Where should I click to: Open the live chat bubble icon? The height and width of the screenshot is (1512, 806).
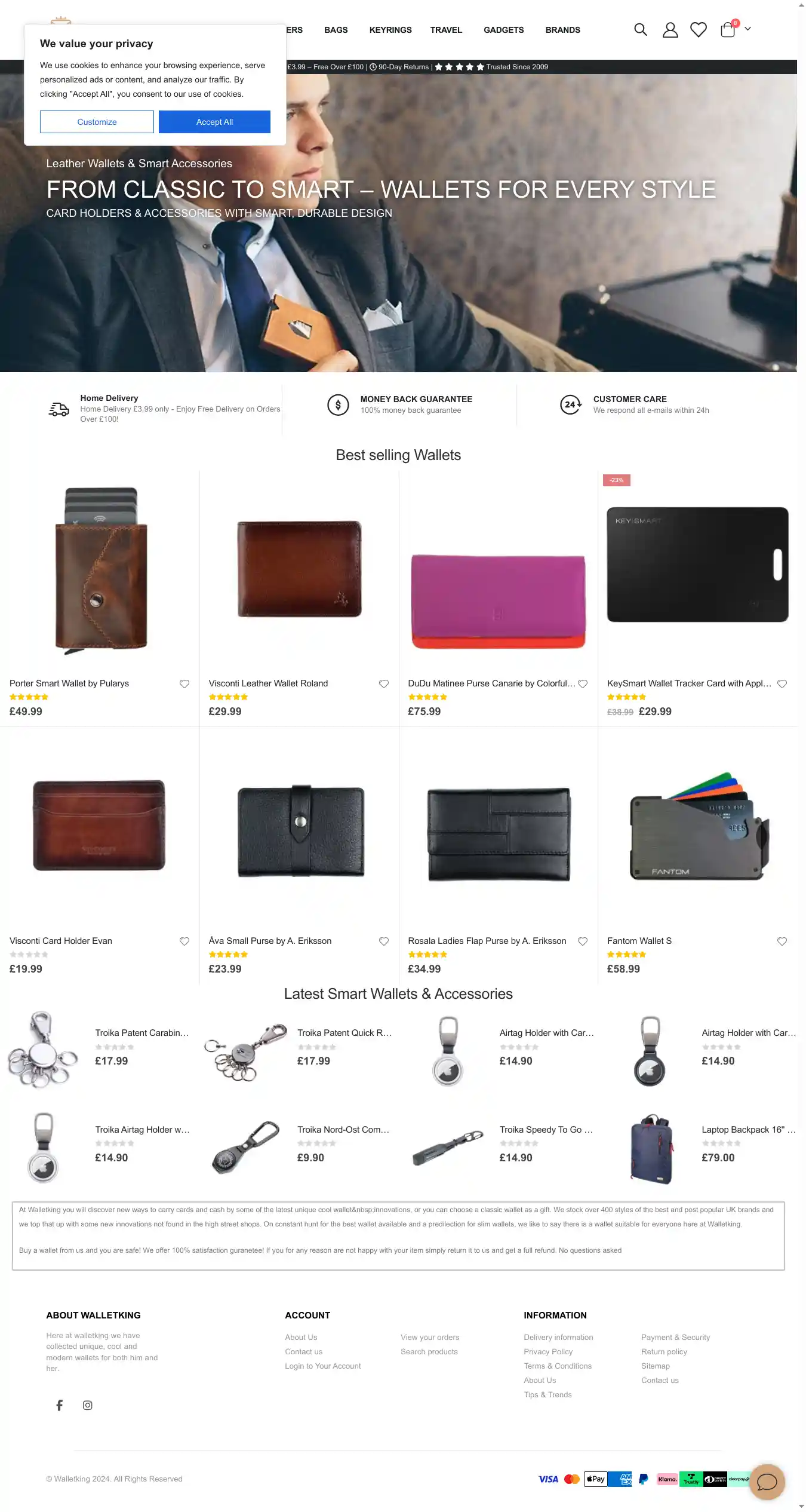pyautogui.click(x=767, y=1482)
